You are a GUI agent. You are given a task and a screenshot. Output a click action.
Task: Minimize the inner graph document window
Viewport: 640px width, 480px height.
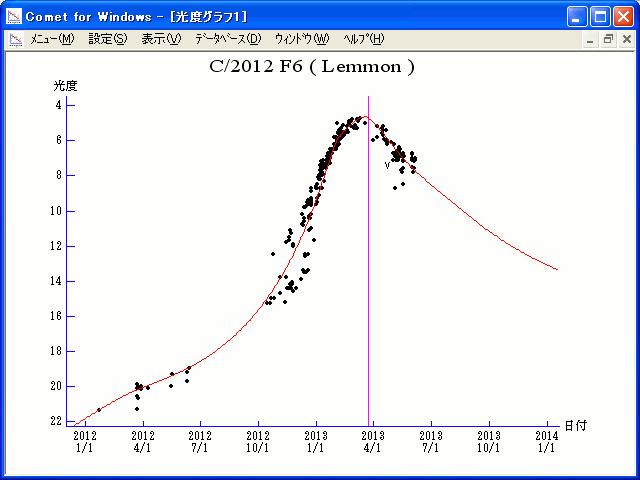(590, 40)
